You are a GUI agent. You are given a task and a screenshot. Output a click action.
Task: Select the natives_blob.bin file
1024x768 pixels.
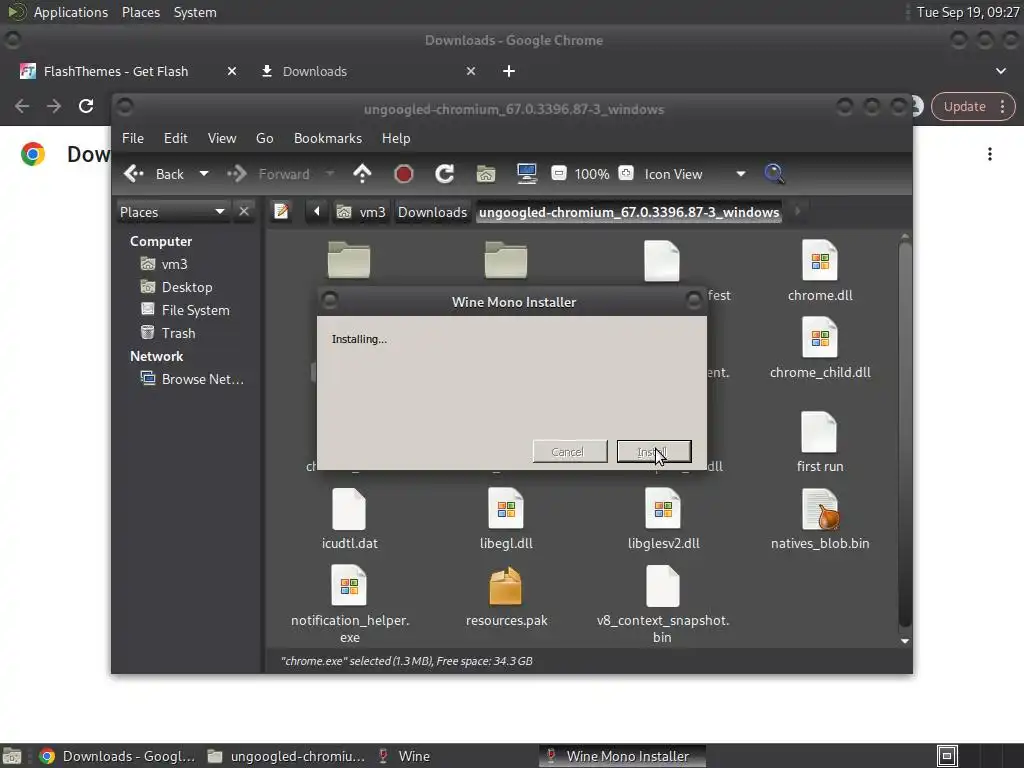(x=820, y=519)
